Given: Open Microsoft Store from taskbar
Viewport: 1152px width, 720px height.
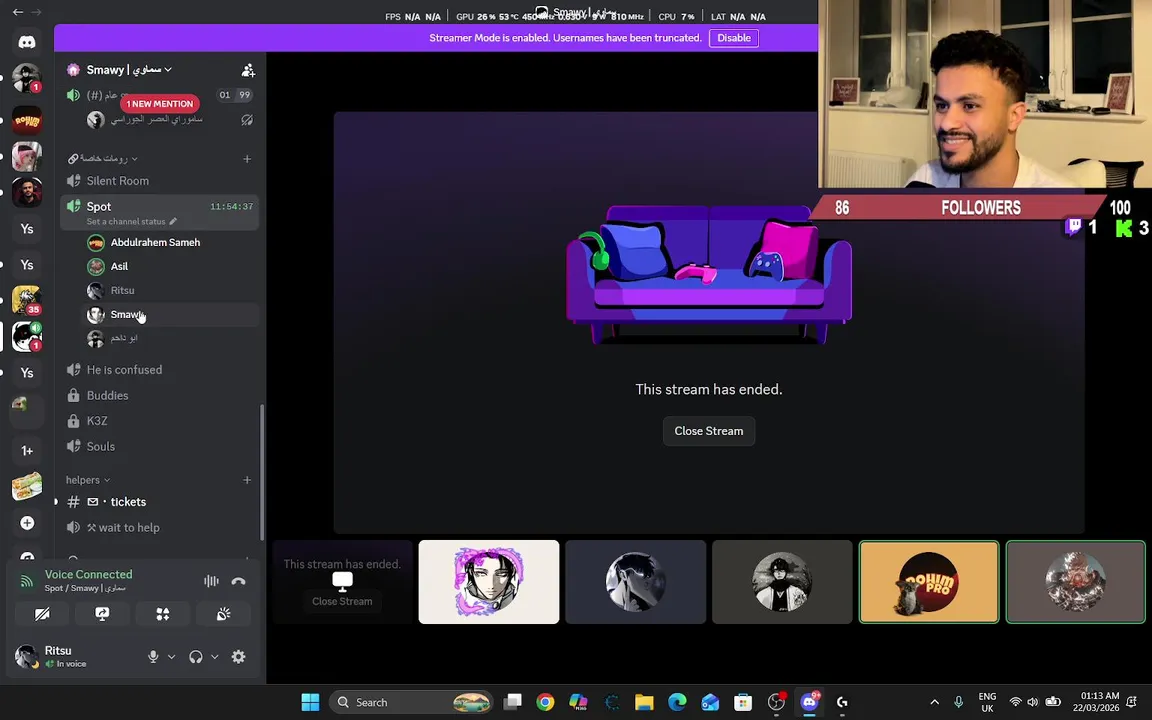Looking at the screenshot, I should point(743,702).
